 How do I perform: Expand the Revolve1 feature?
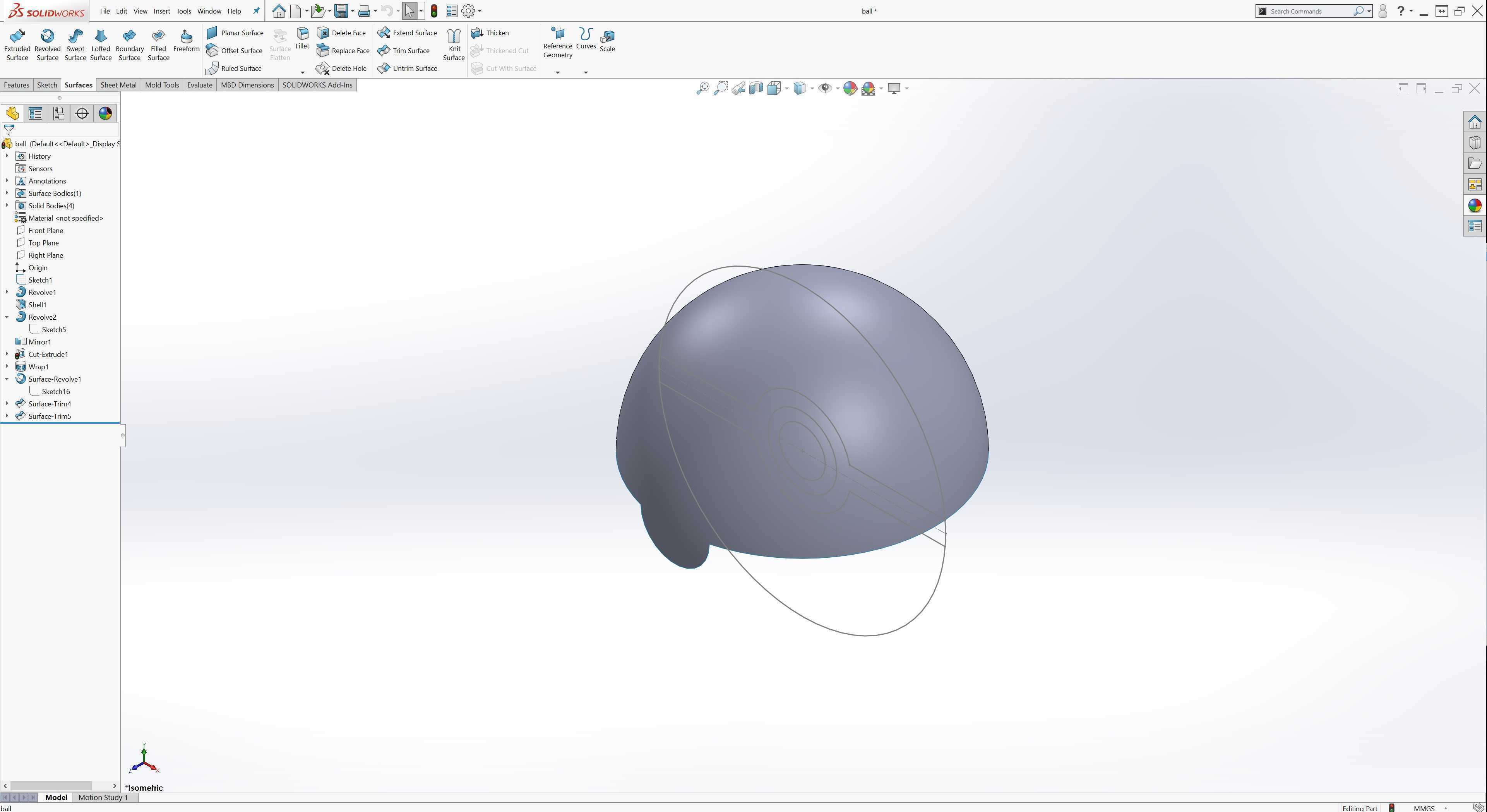(x=6, y=292)
